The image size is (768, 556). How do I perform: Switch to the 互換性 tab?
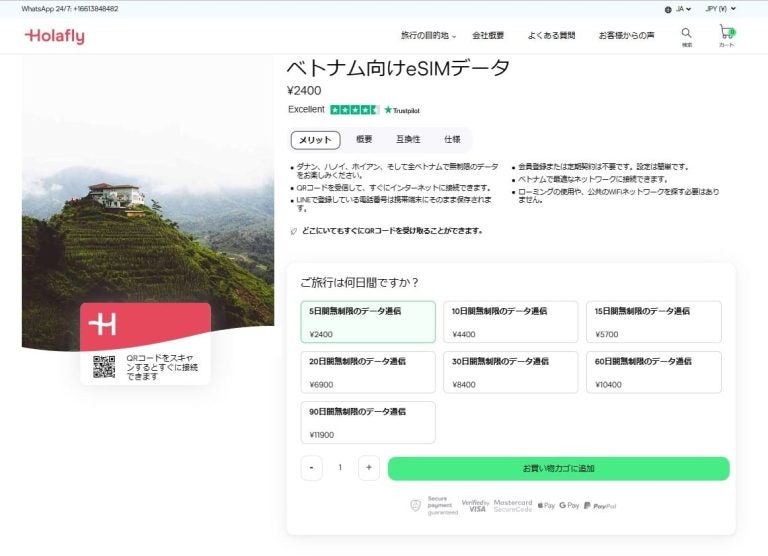tap(408, 140)
